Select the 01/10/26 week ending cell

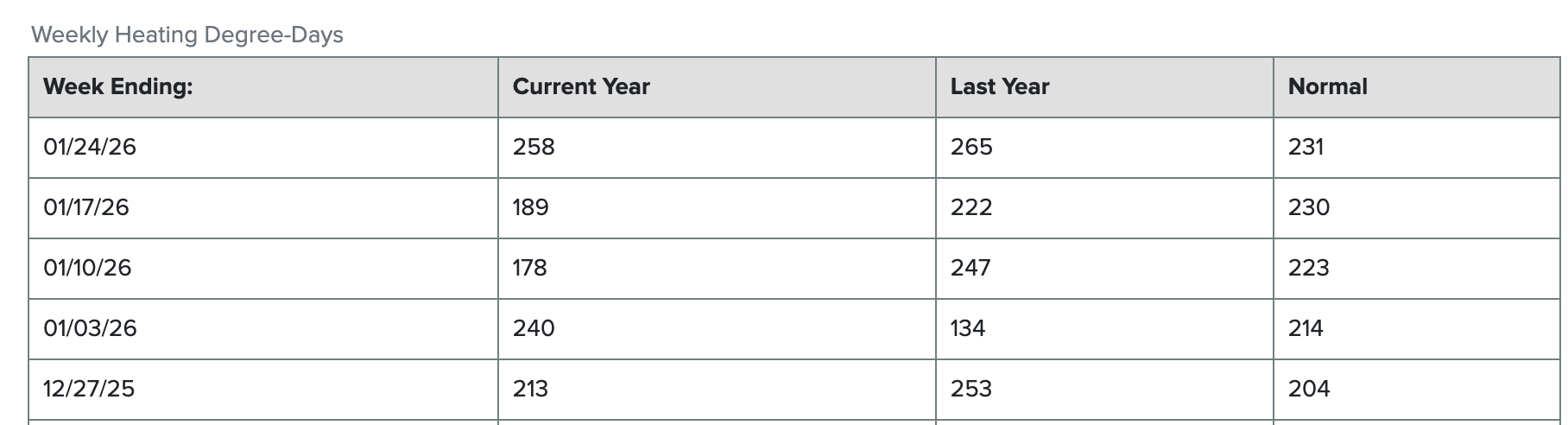(87, 269)
